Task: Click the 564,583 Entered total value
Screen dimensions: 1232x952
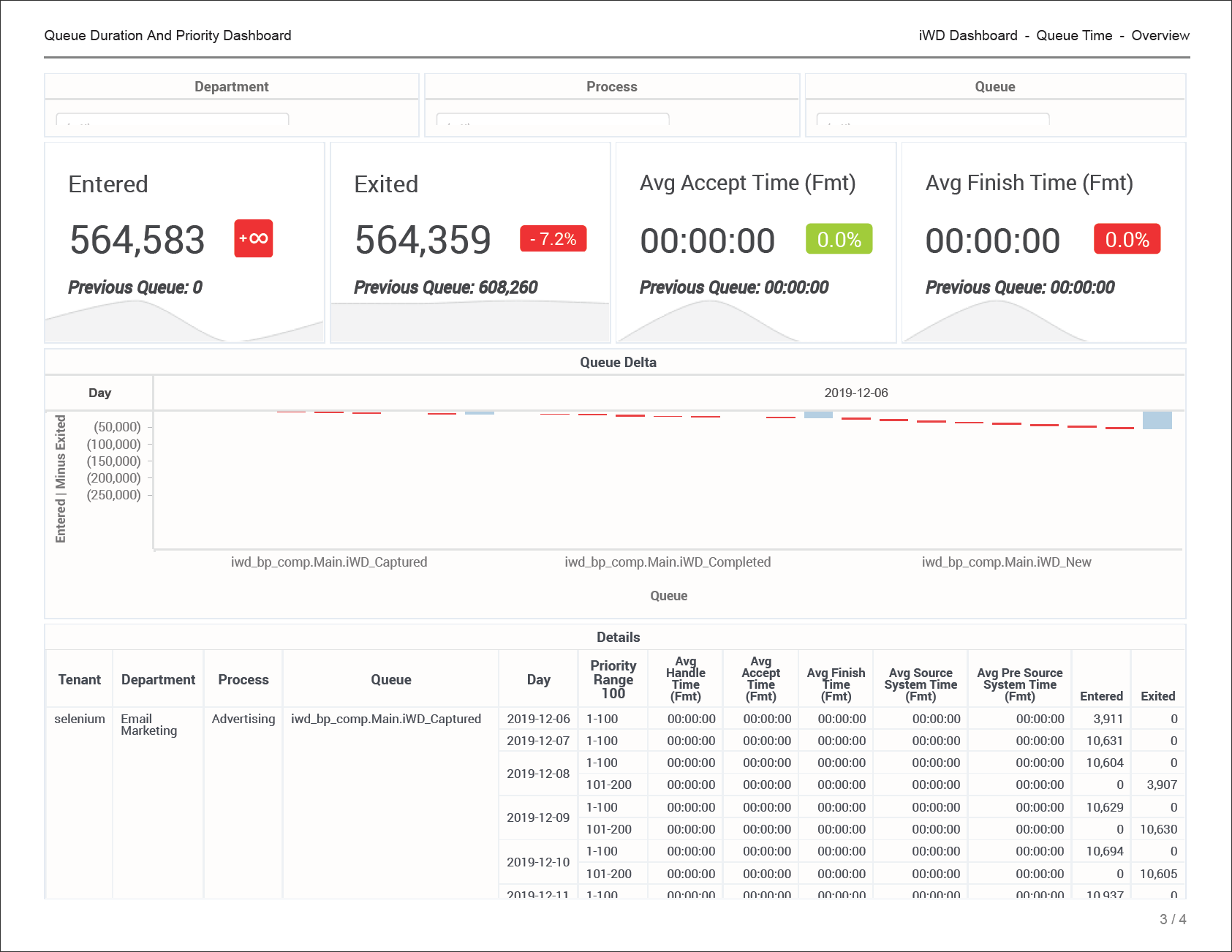Action: [x=137, y=240]
